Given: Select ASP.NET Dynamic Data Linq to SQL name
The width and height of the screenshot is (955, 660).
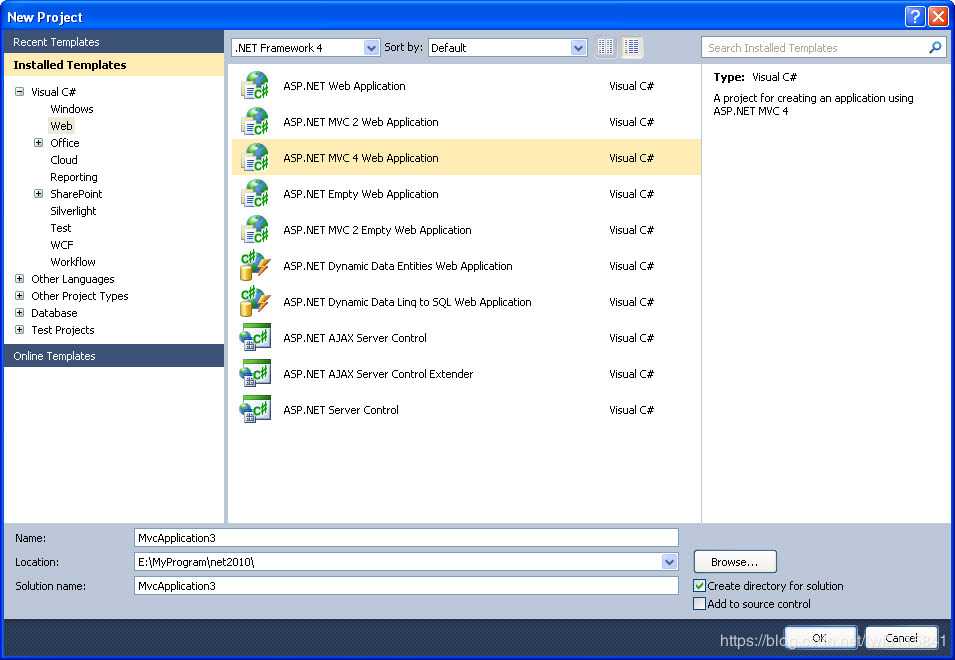Looking at the screenshot, I should tap(407, 301).
